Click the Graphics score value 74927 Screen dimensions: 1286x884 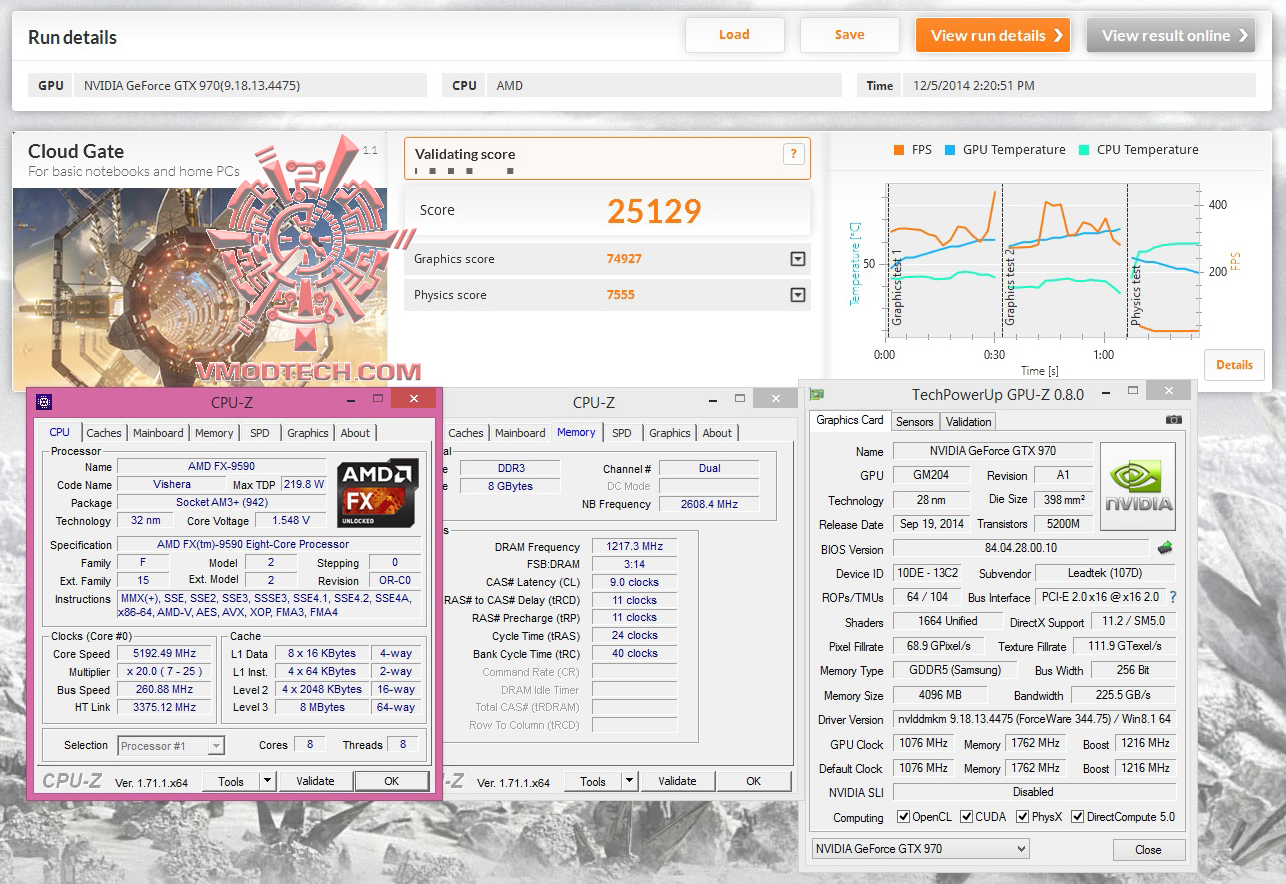[x=624, y=259]
